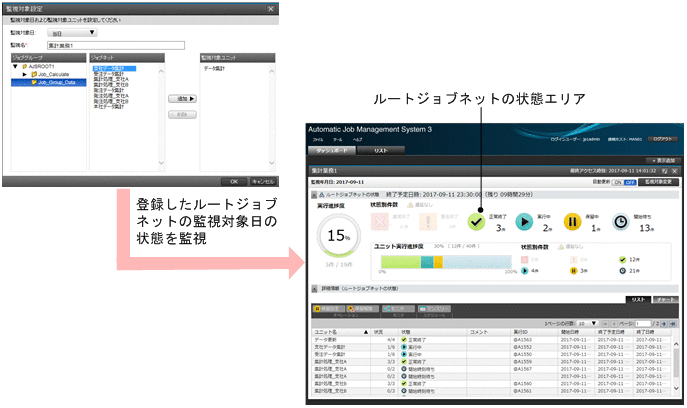Click the small check icon beside 12件
This screenshot has height=408, width=687.
coord(622,259)
